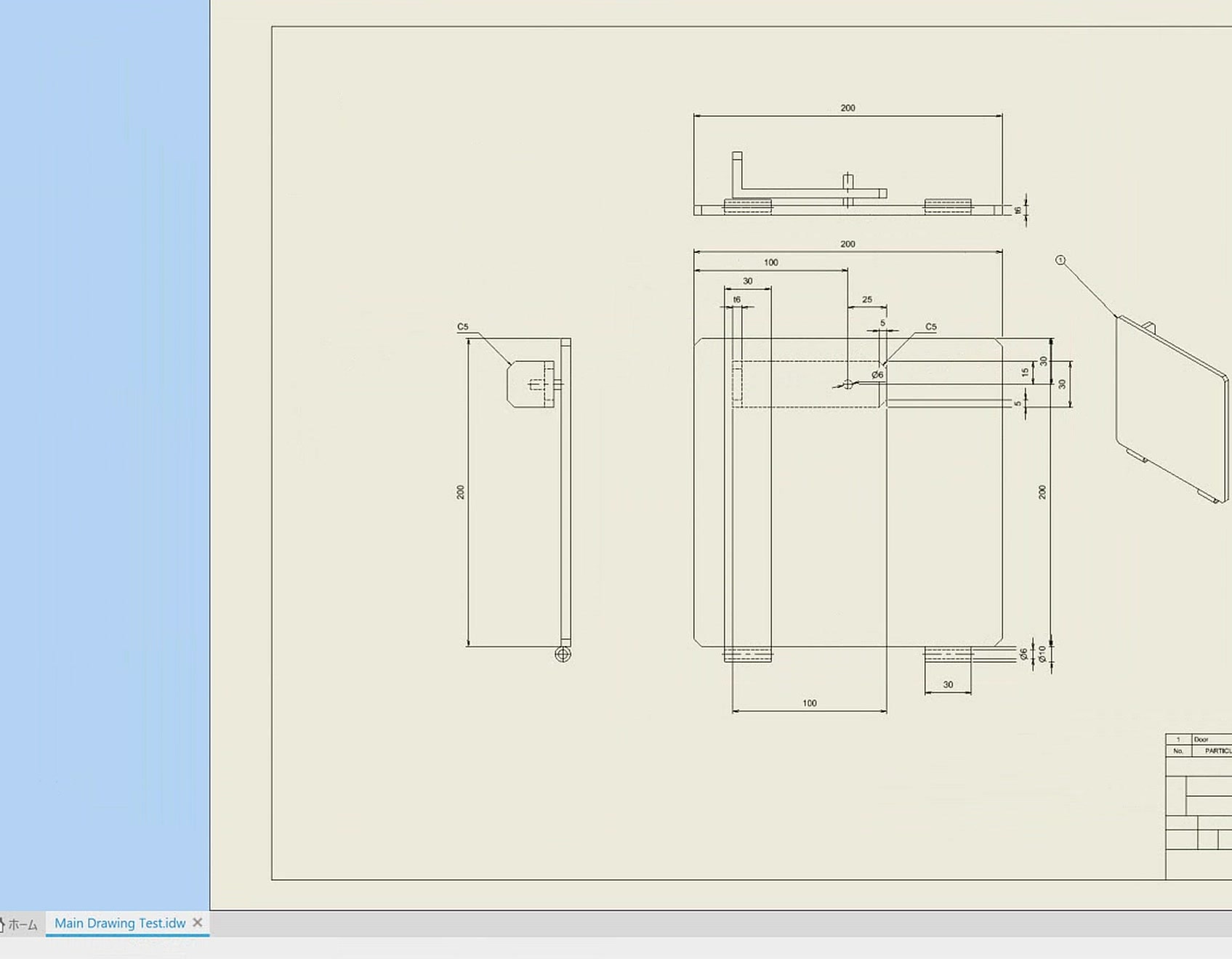Select the 200 width dimension above top view
1232x959 pixels.
tap(847, 108)
